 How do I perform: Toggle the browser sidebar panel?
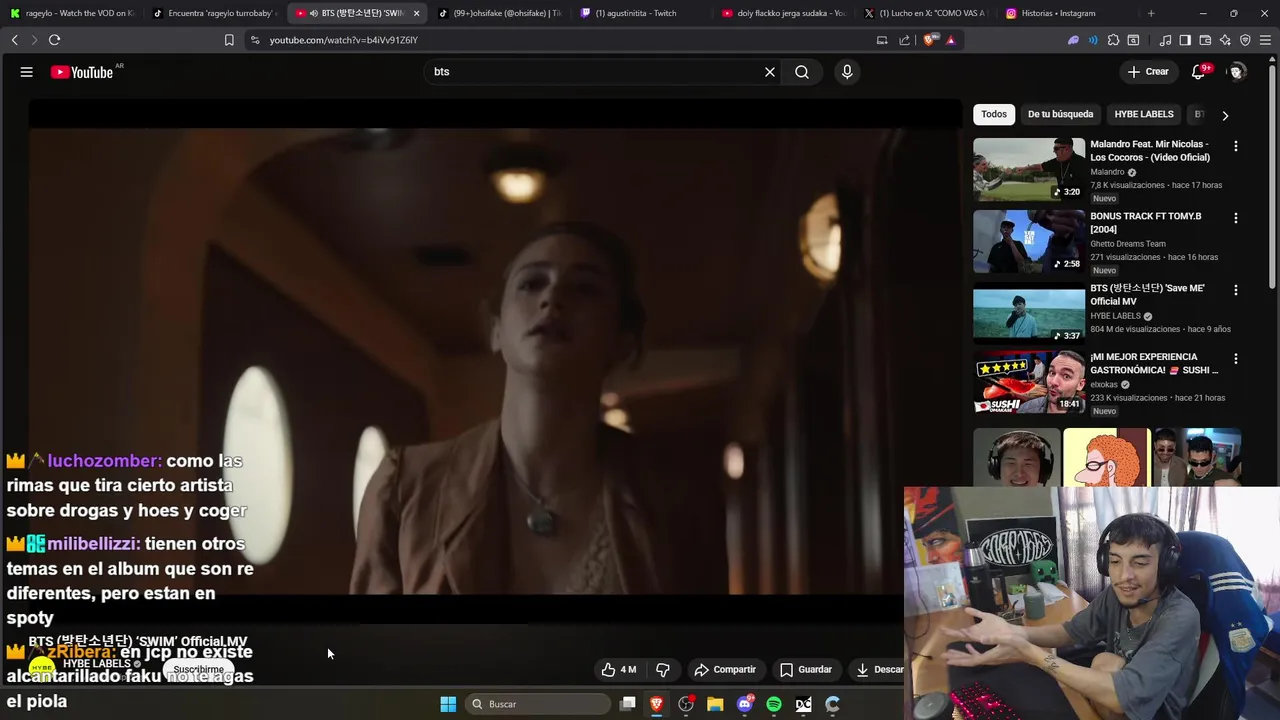1185,40
